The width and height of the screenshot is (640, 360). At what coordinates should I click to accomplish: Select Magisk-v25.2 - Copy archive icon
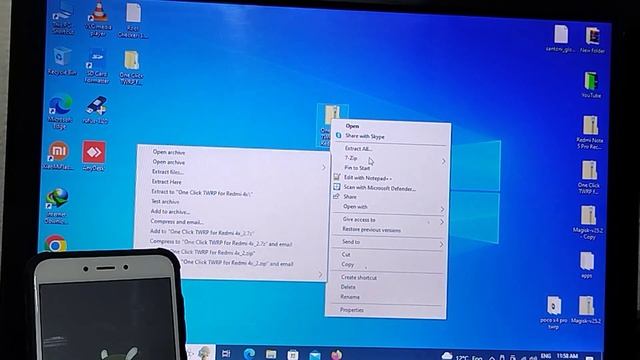tap(588, 222)
